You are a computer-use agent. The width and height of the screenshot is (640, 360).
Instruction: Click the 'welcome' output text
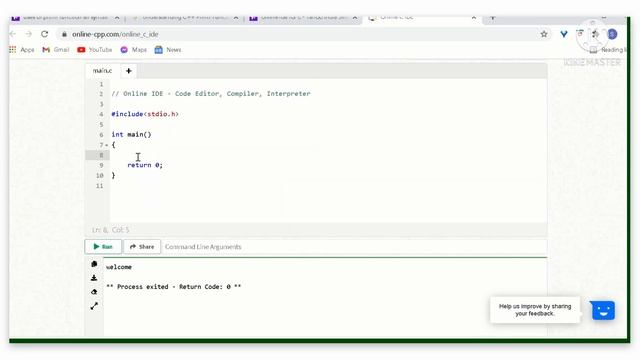click(119, 267)
